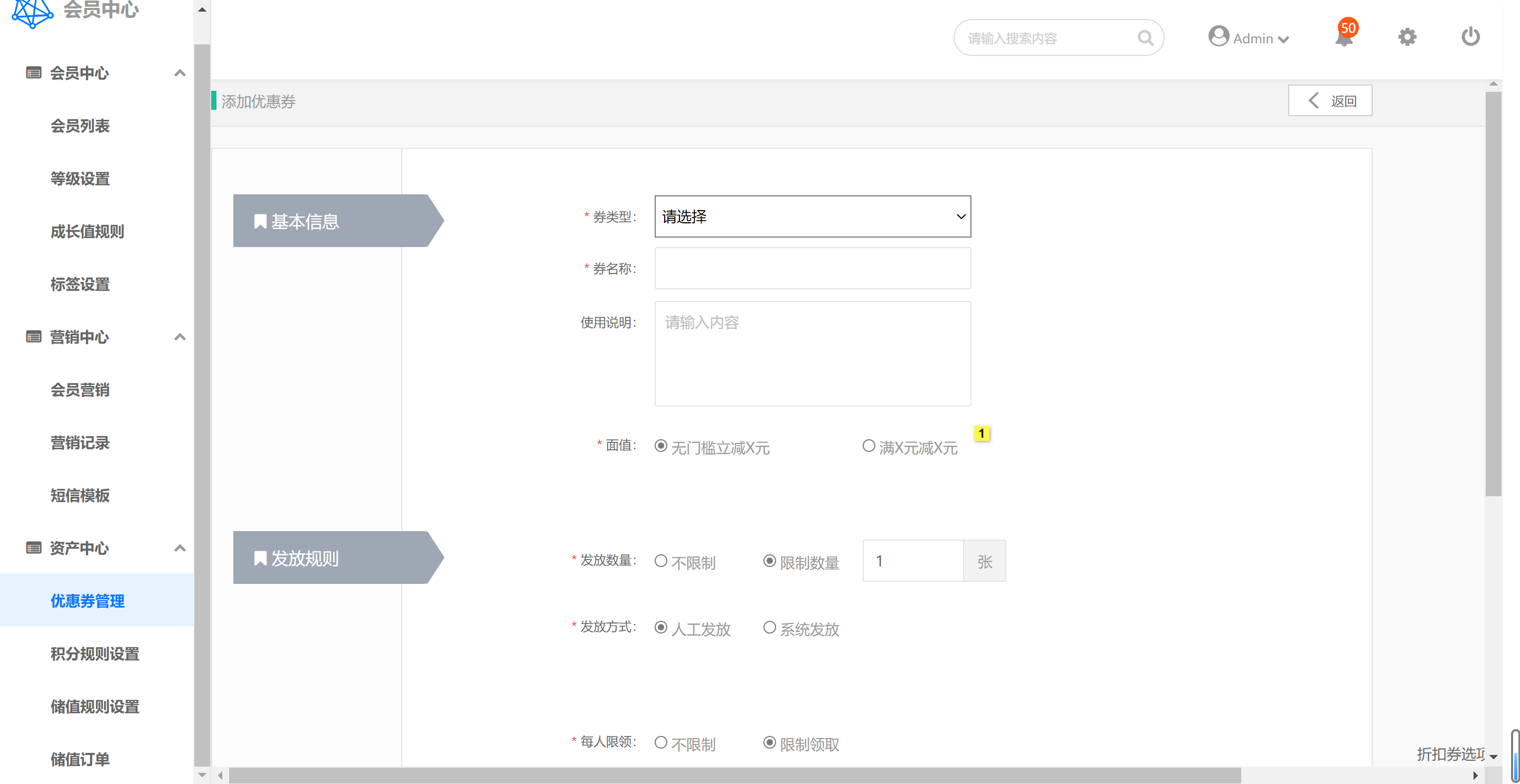This screenshot has height=784, width=1520.
Task: Choose 不限制 for 每人限领
Action: tap(661, 743)
